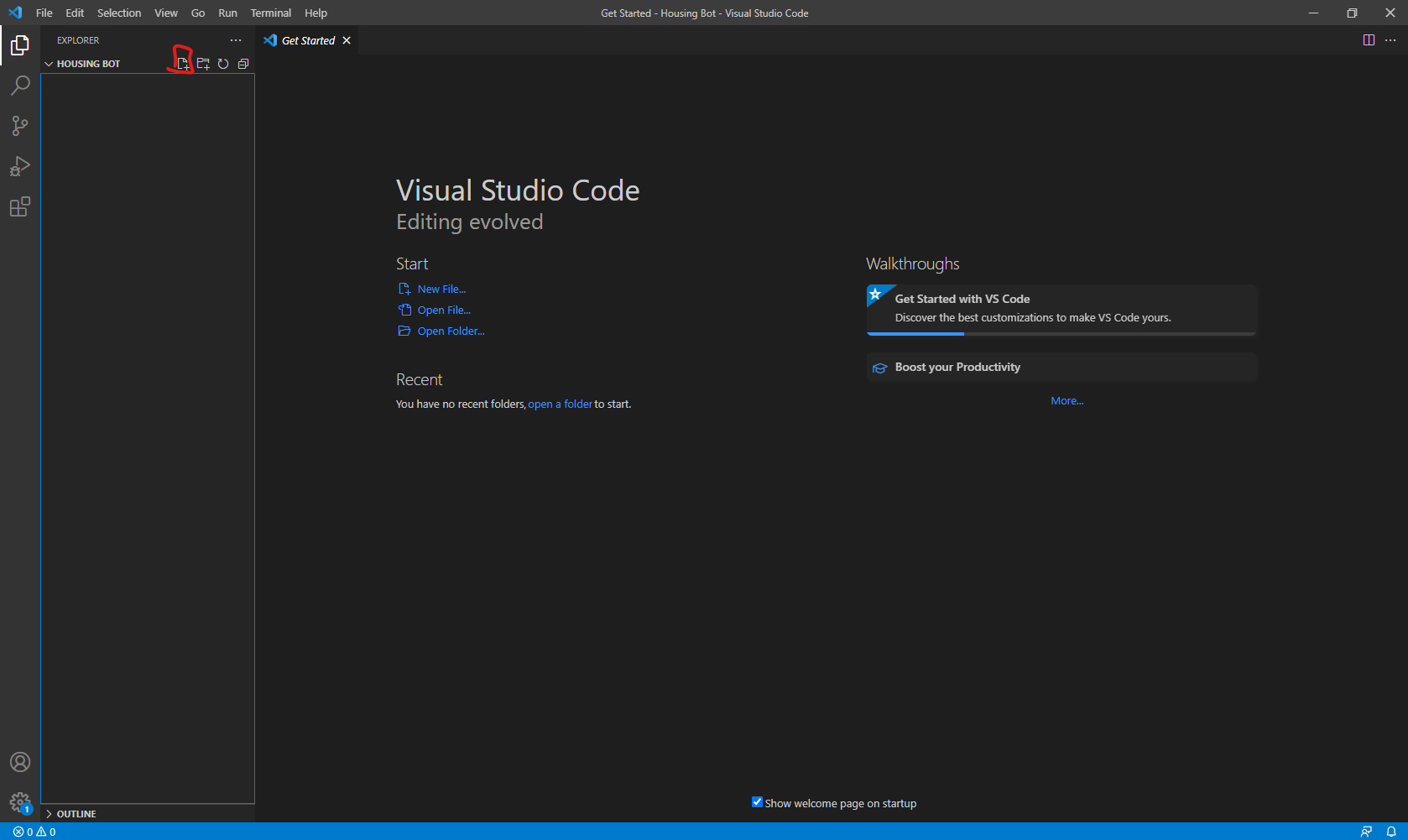
Task: Click the VS Code logo in title bar
Action: click(x=15, y=13)
